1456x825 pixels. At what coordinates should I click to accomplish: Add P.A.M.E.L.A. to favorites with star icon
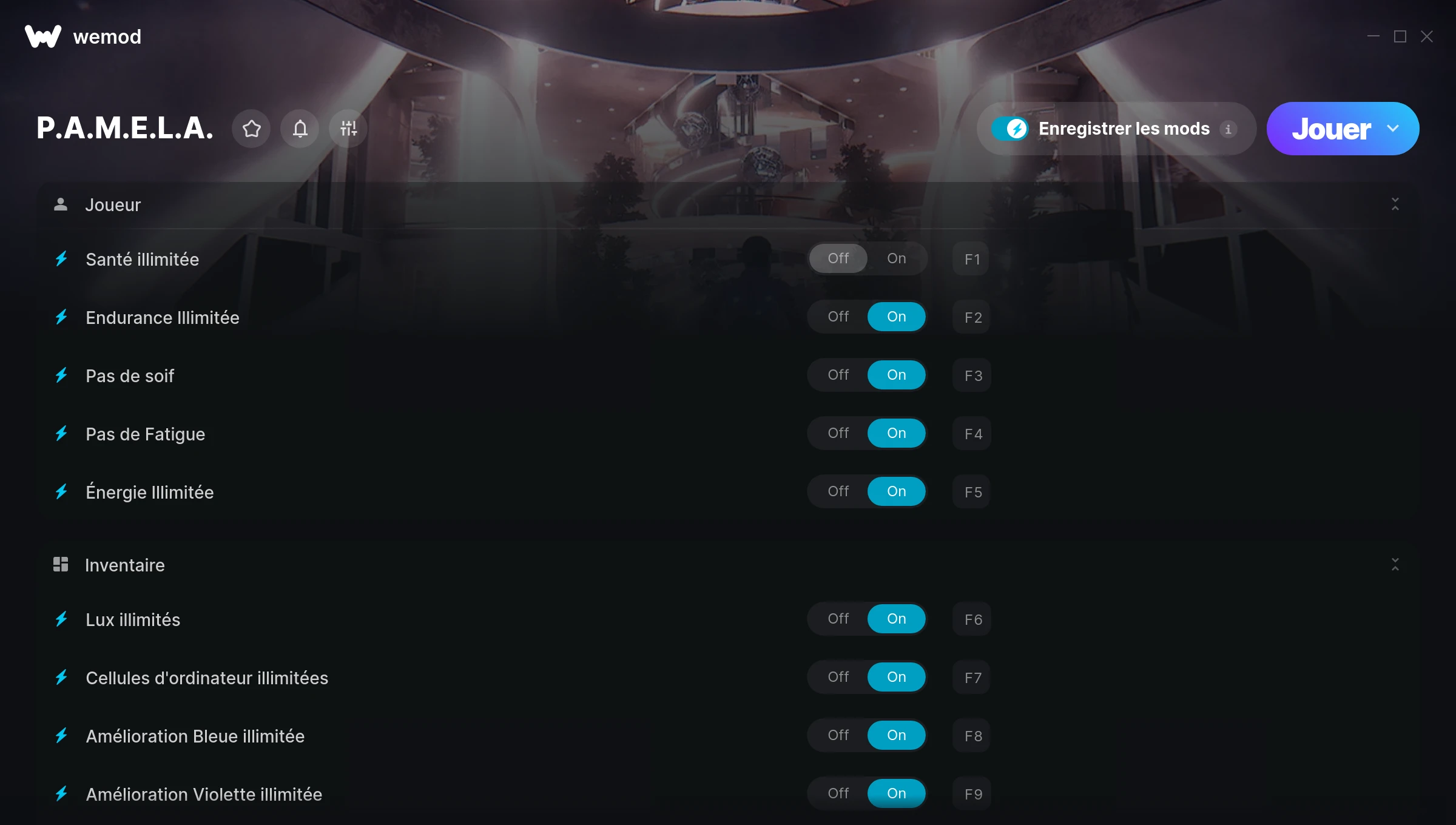[x=251, y=129]
